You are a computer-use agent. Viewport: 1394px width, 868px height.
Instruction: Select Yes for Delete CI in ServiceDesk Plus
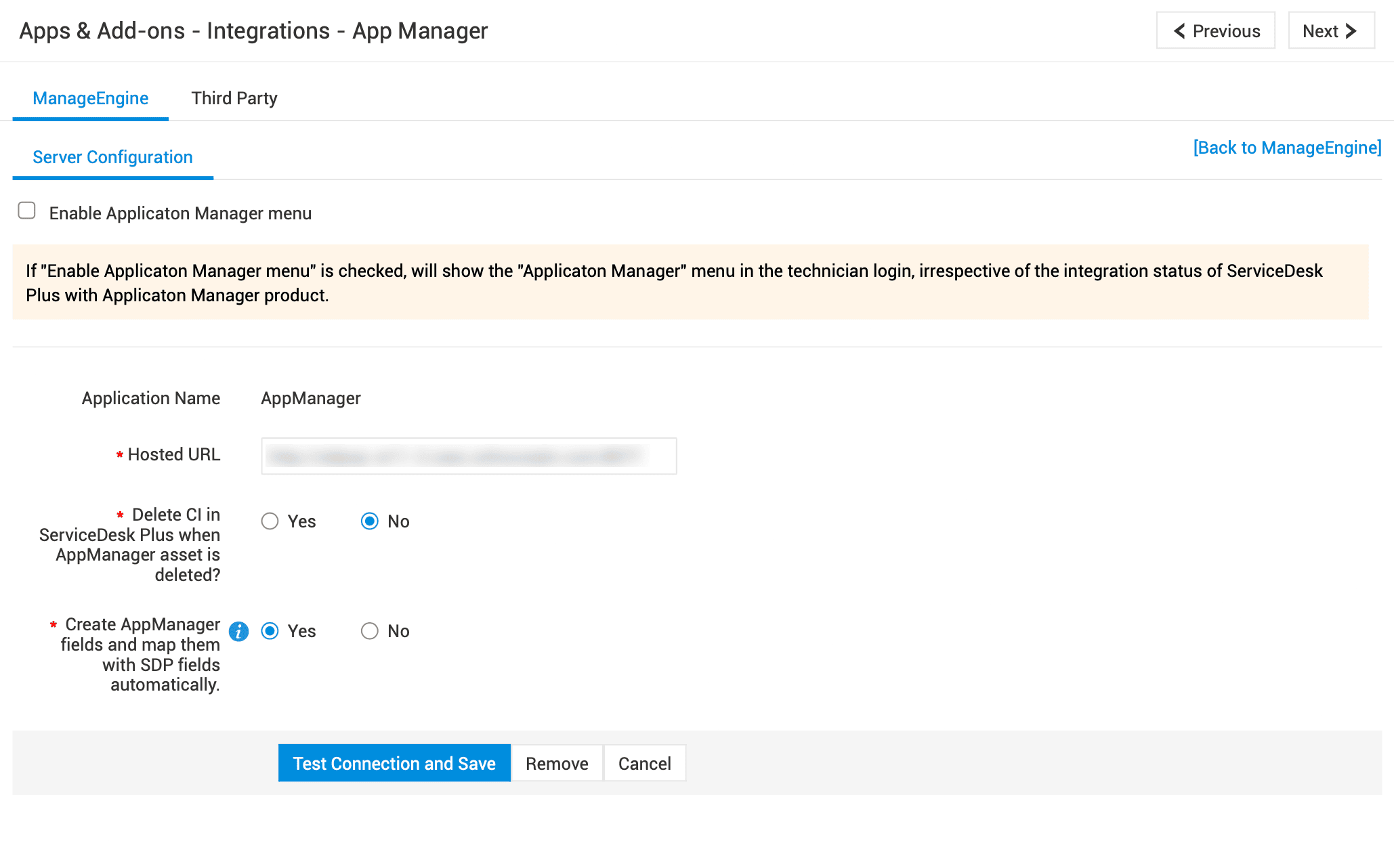[x=270, y=521]
